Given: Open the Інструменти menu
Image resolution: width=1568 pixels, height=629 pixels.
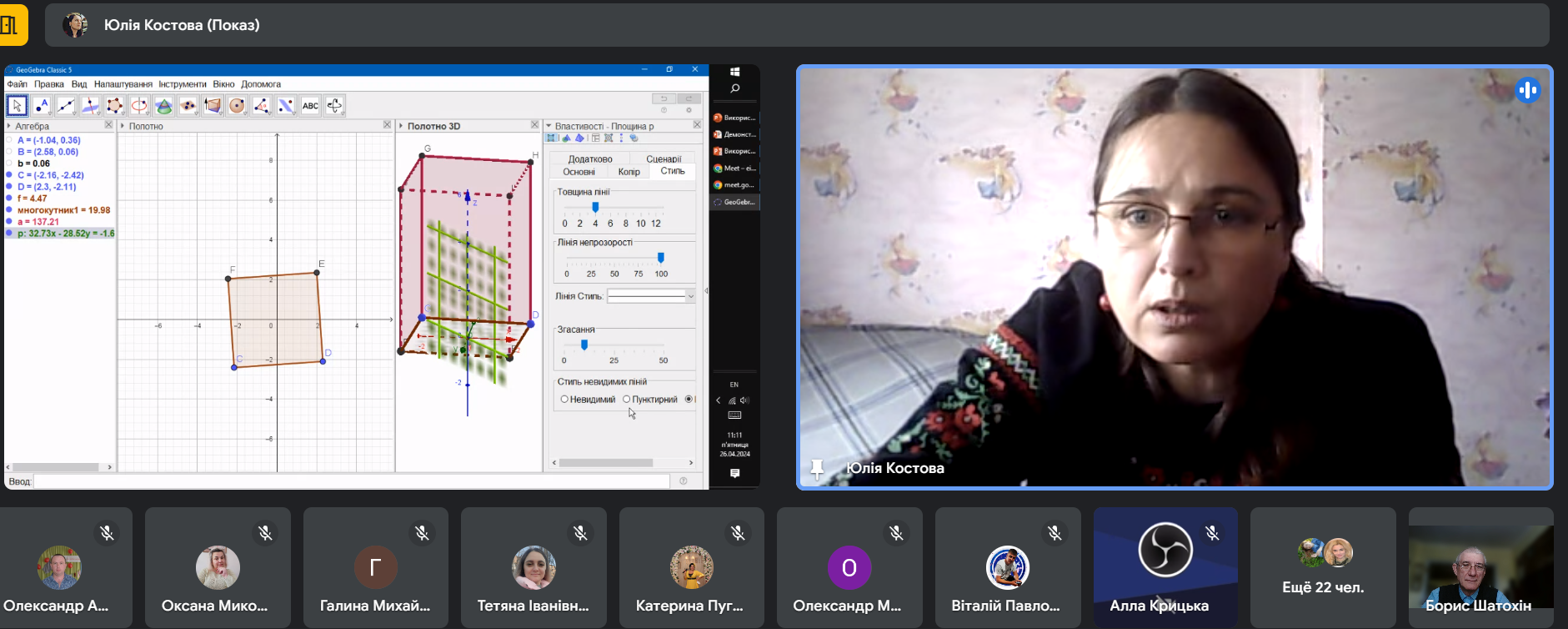Looking at the screenshot, I should click(x=183, y=84).
